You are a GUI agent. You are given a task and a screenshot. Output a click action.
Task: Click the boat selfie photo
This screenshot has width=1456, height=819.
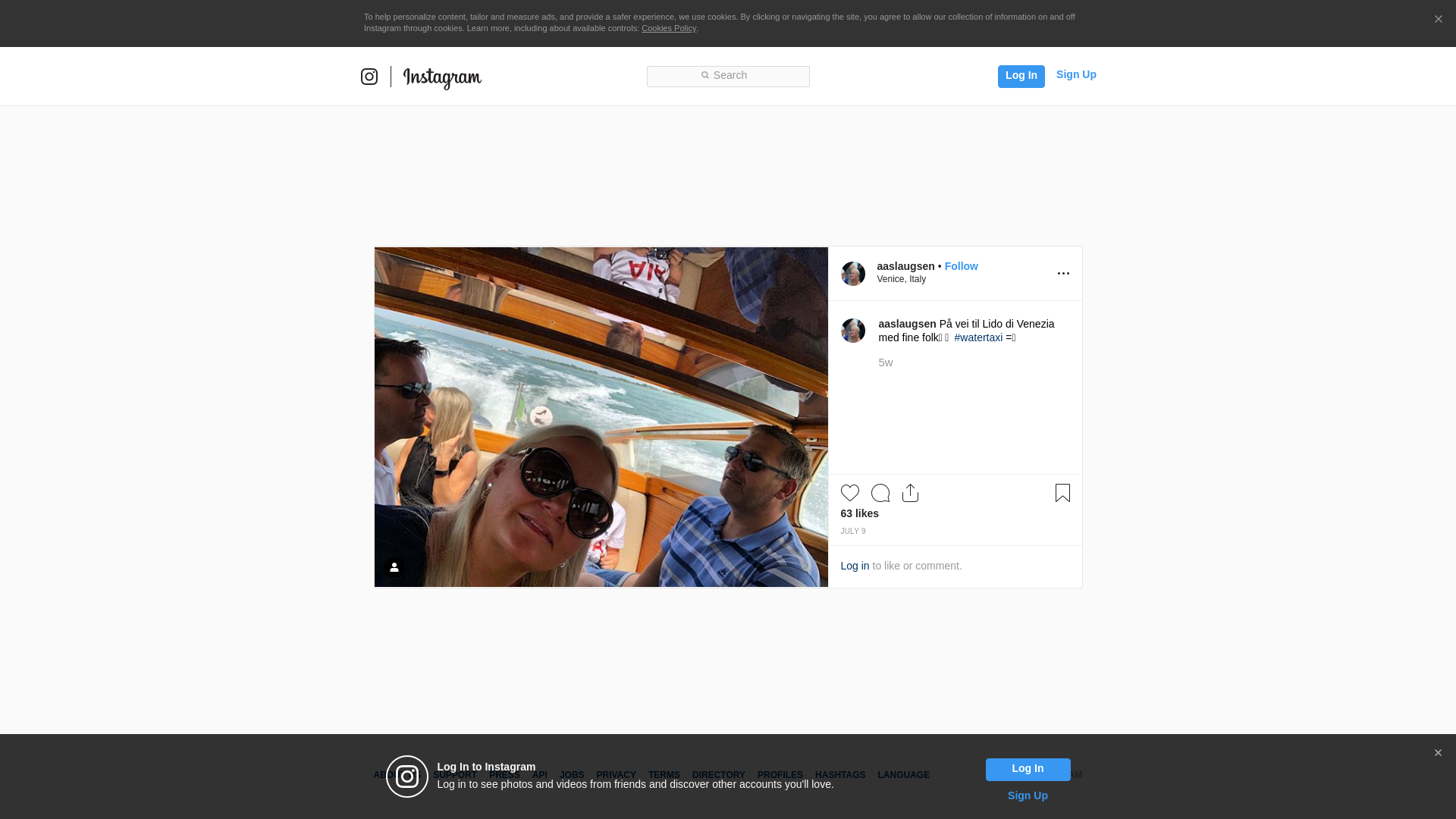tap(601, 417)
